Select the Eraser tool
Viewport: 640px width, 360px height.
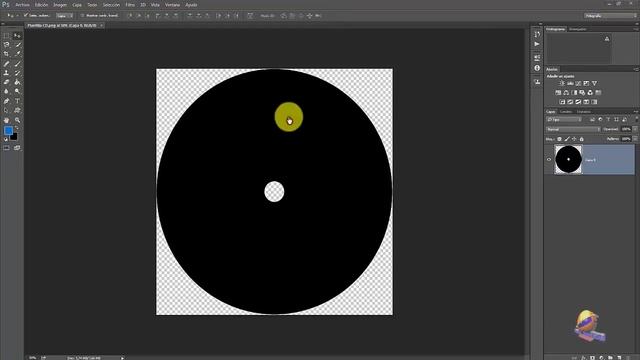6,82
